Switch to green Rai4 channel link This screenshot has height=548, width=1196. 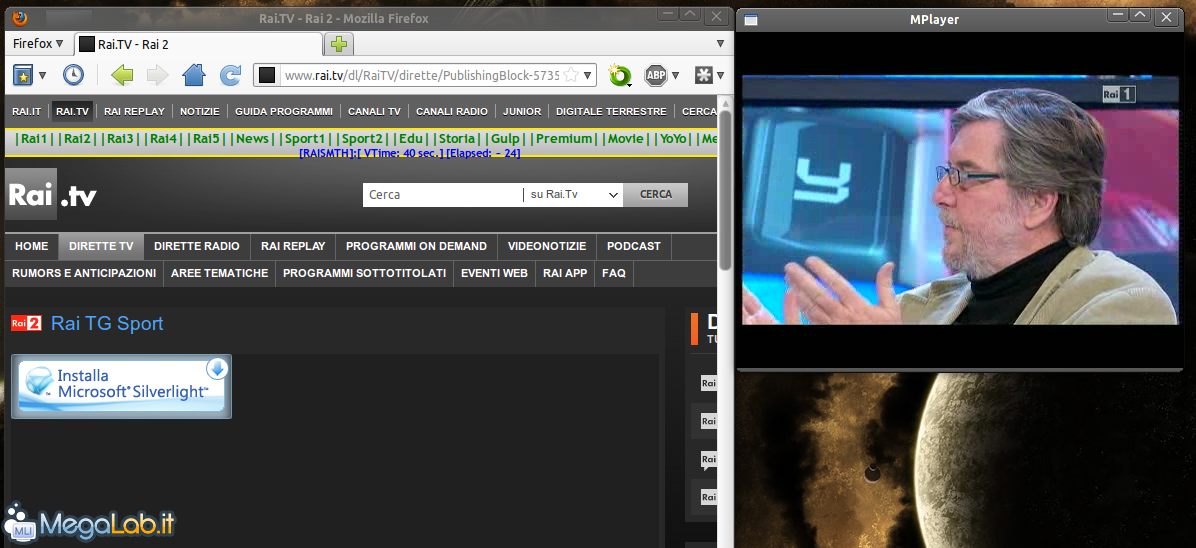point(163,139)
